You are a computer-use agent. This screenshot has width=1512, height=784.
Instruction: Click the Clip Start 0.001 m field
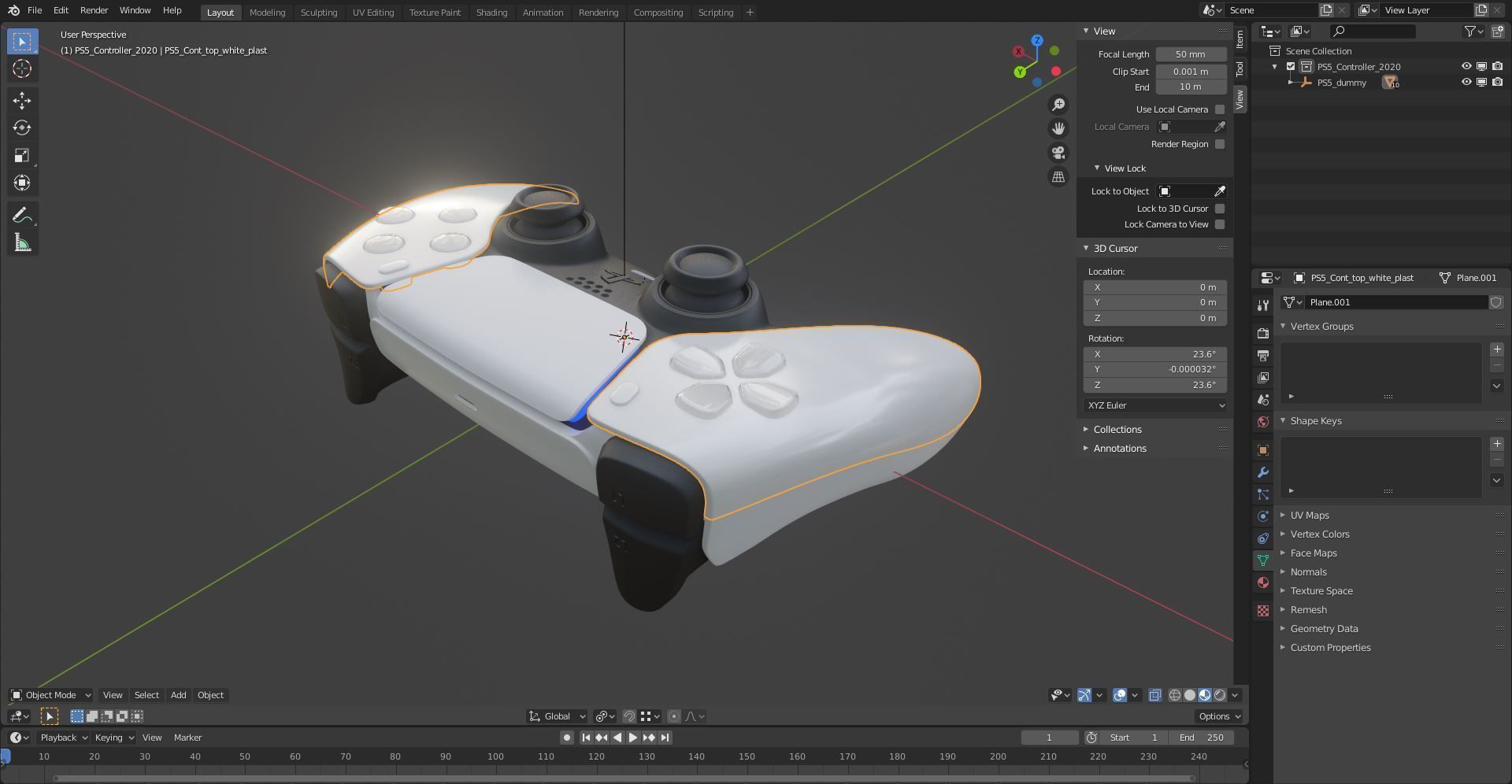coord(1191,72)
